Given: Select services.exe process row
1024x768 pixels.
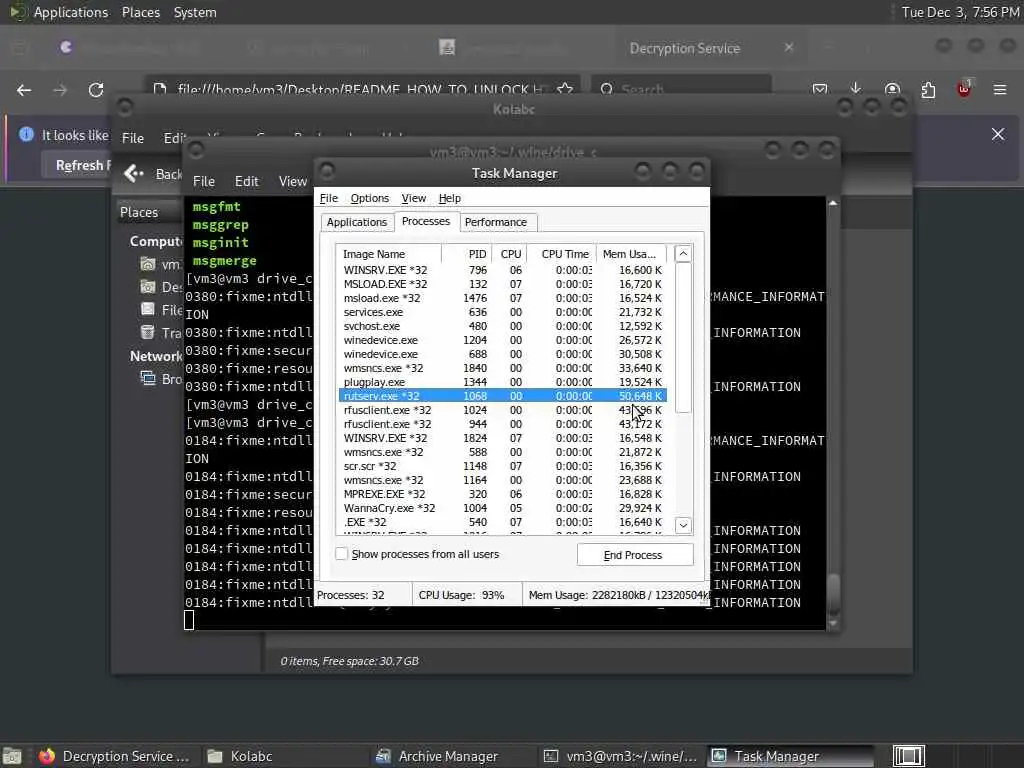Looking at the screenshot, I should pos(502,312).
